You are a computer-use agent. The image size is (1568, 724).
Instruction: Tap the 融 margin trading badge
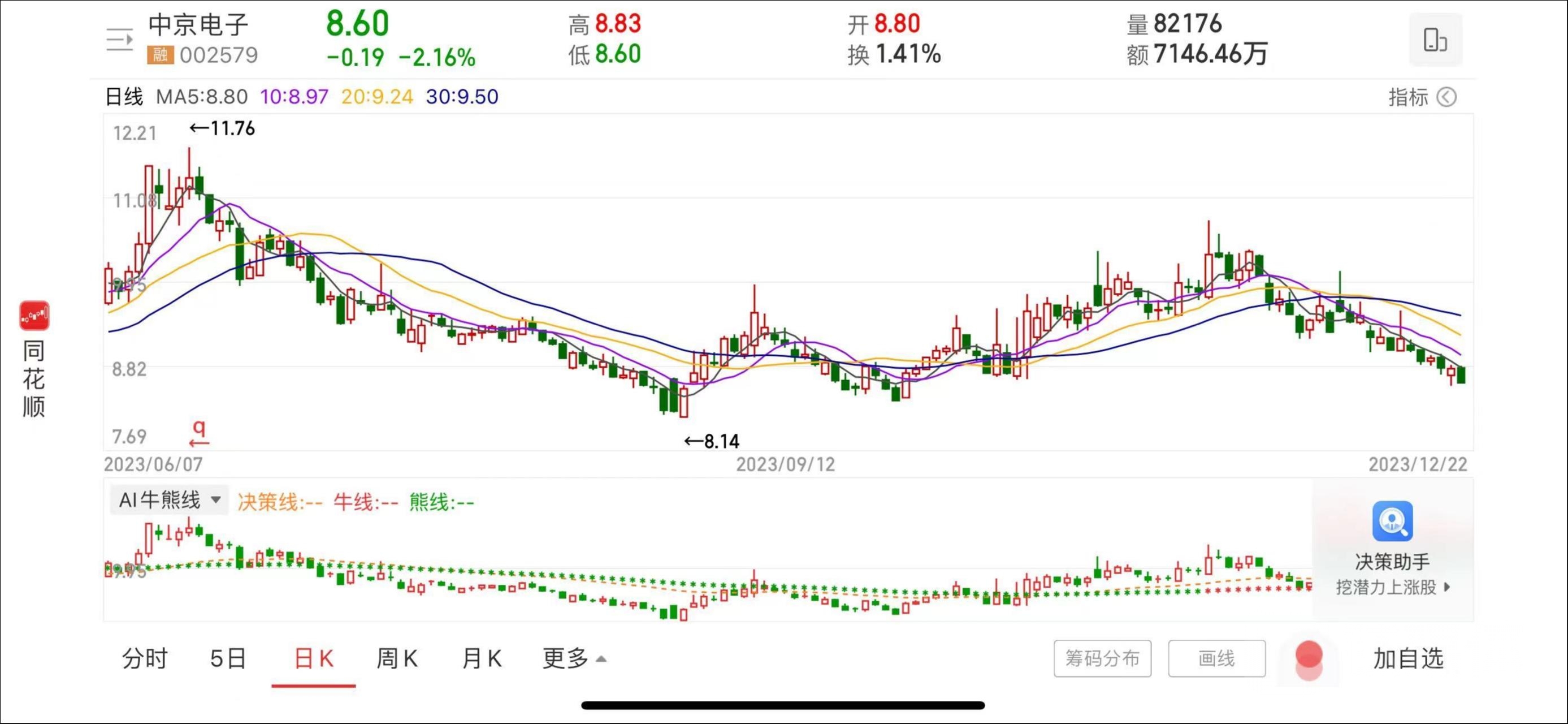[160, 55]
